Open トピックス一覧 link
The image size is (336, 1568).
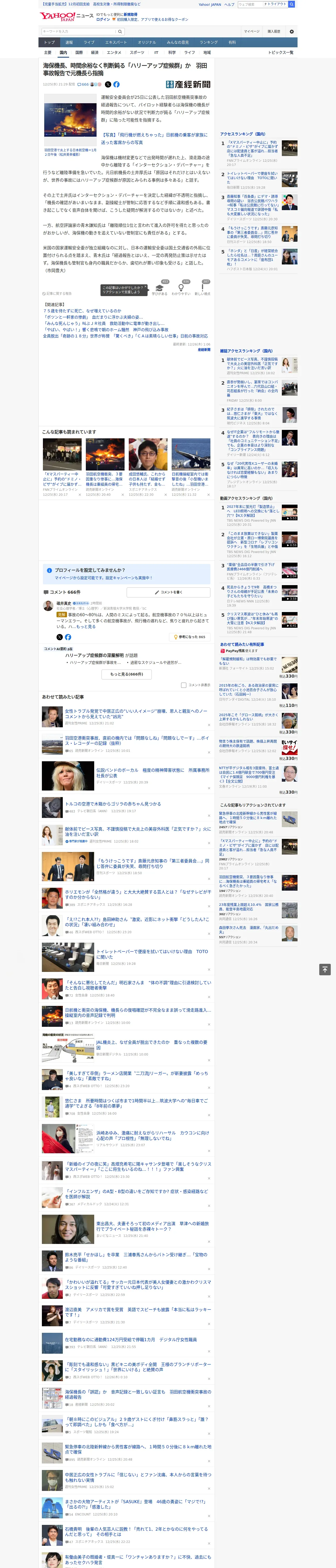pos(281,52)
